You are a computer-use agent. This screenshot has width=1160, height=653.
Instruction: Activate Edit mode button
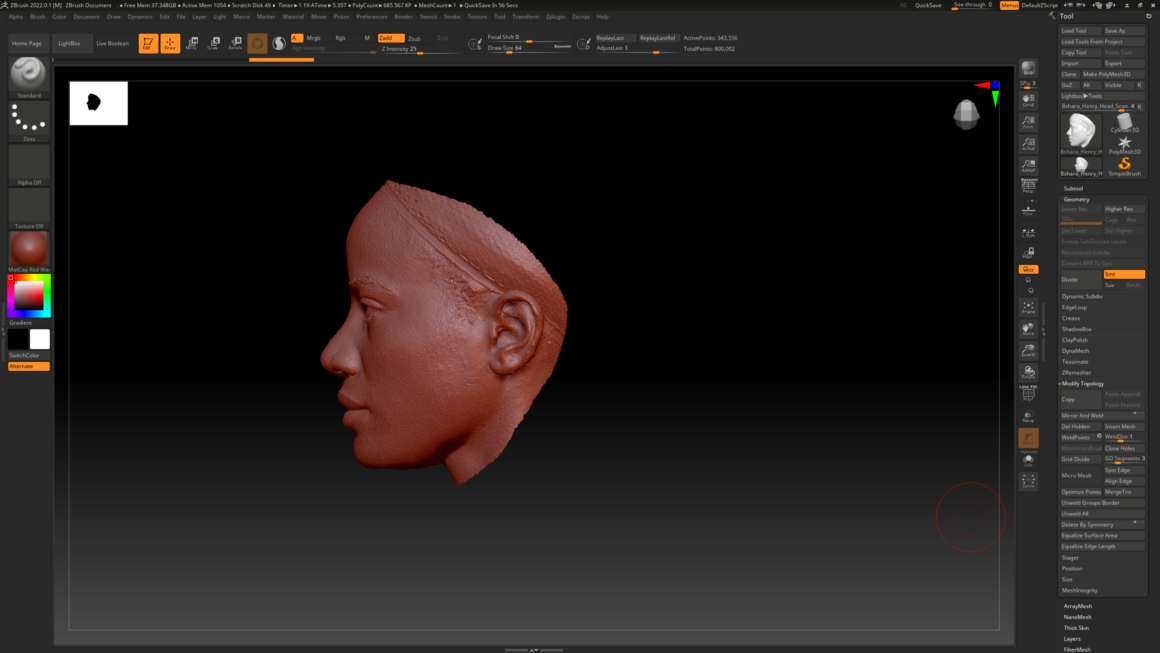(148, 44)
